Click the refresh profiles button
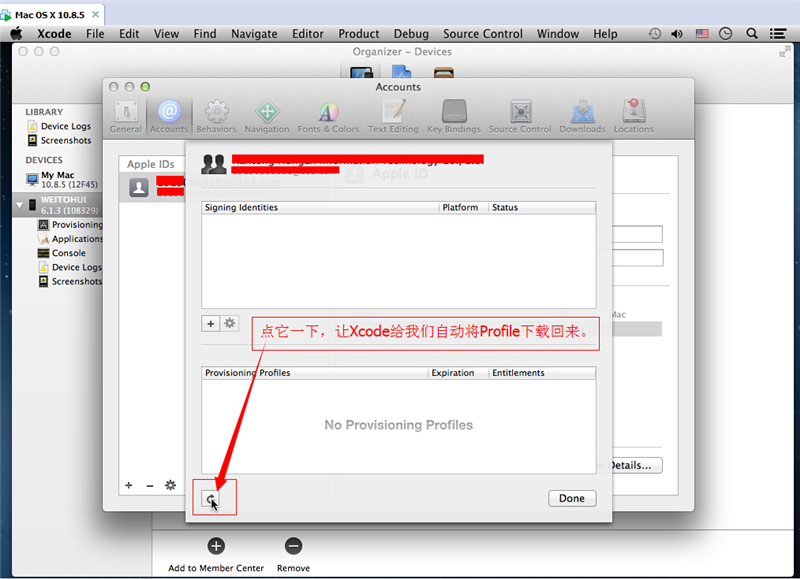The height and width of the screenshot is (579, 800). [210, 499]
